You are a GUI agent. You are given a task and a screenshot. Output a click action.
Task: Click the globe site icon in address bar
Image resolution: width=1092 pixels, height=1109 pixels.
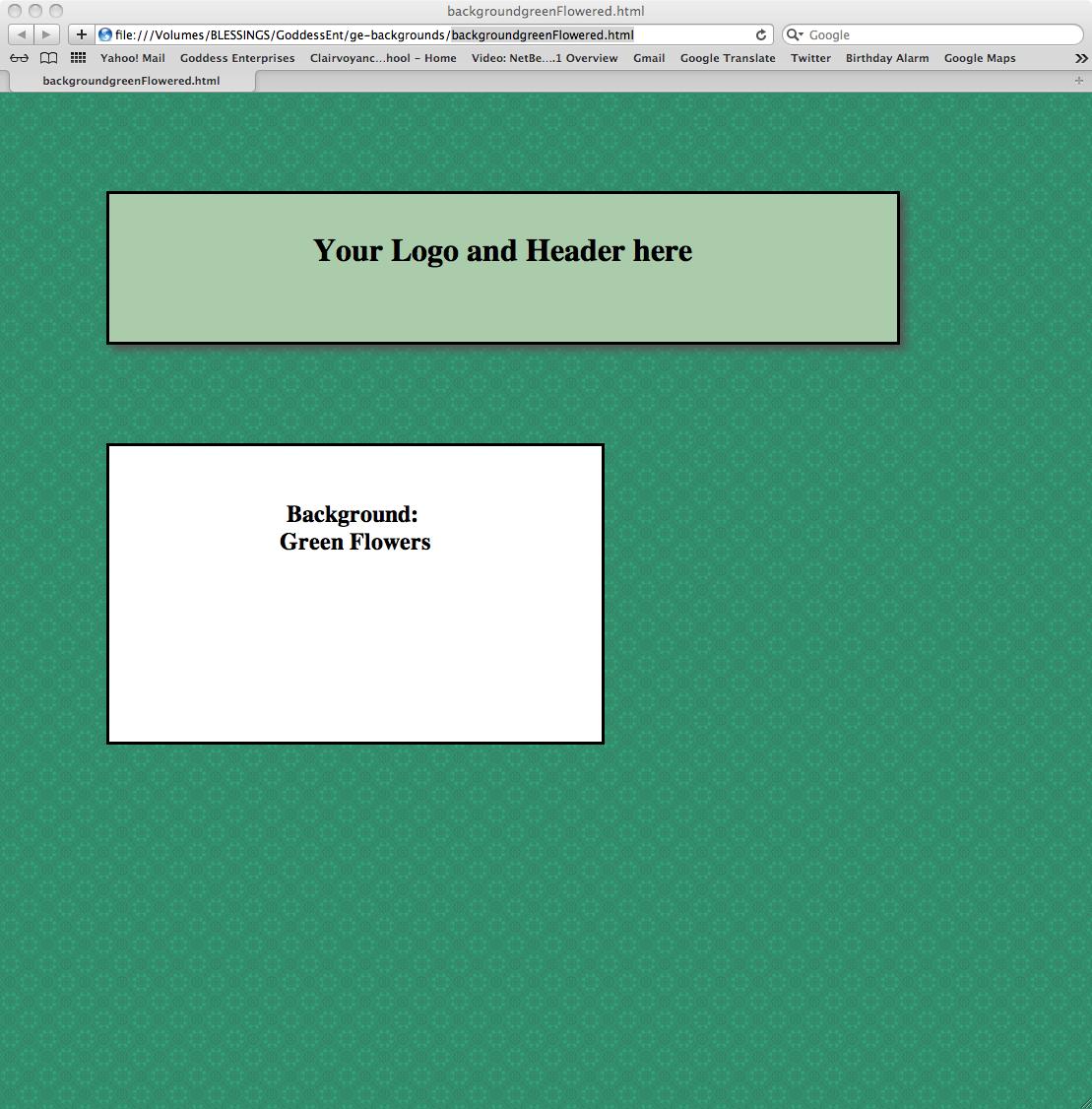coord(105,35)
